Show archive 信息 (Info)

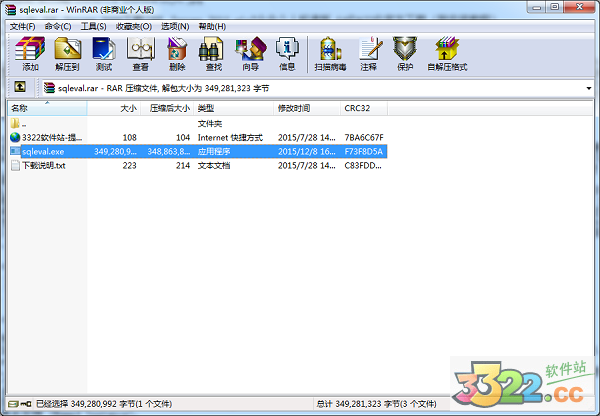click(287, 54)
